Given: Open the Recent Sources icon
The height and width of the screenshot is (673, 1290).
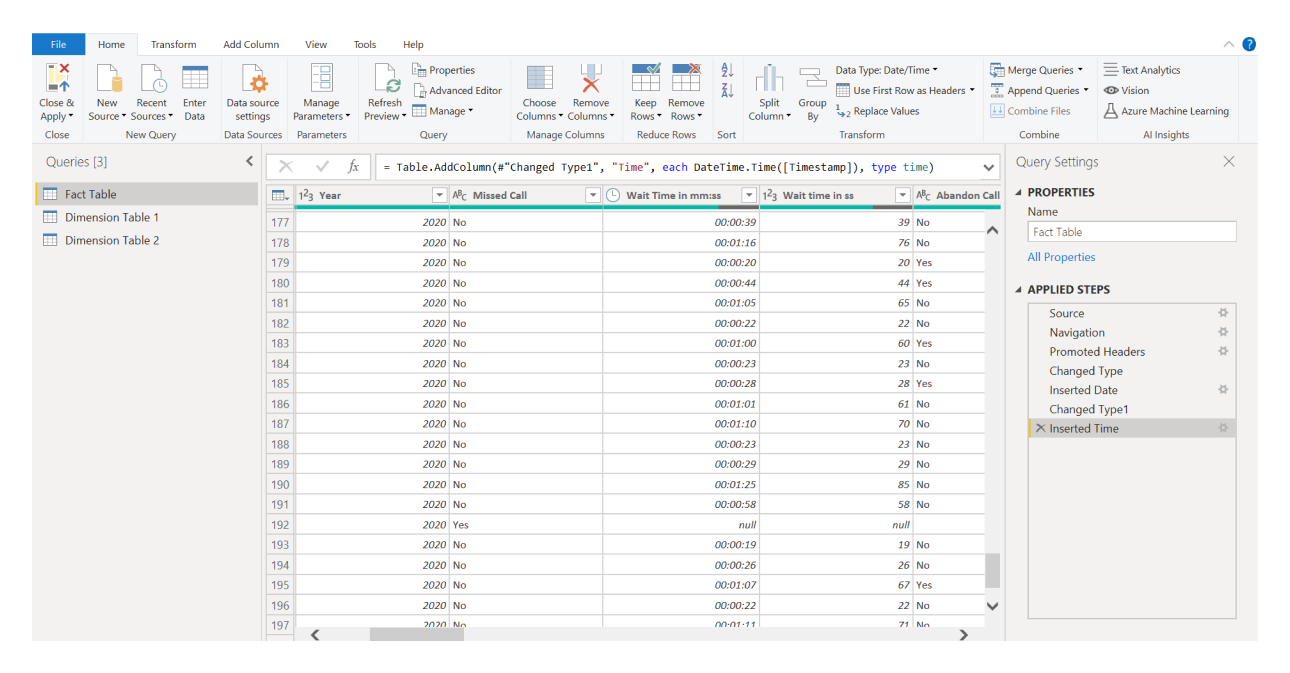Looking at the screenshot, I should point(152,78).
